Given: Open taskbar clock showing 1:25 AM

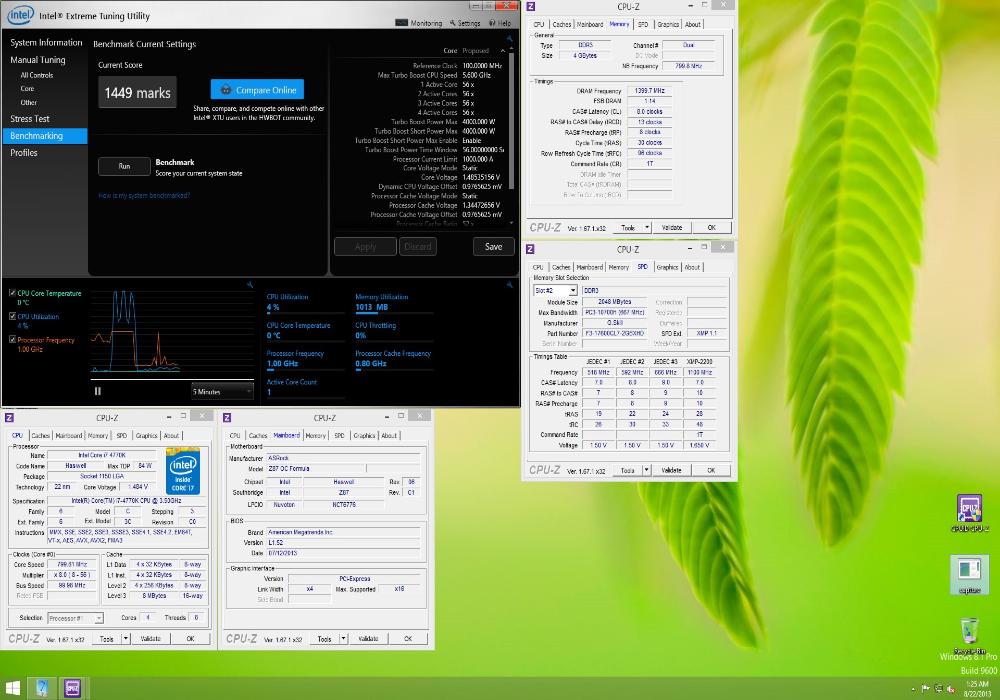Looking at the screenshot, I should point(976,689).
